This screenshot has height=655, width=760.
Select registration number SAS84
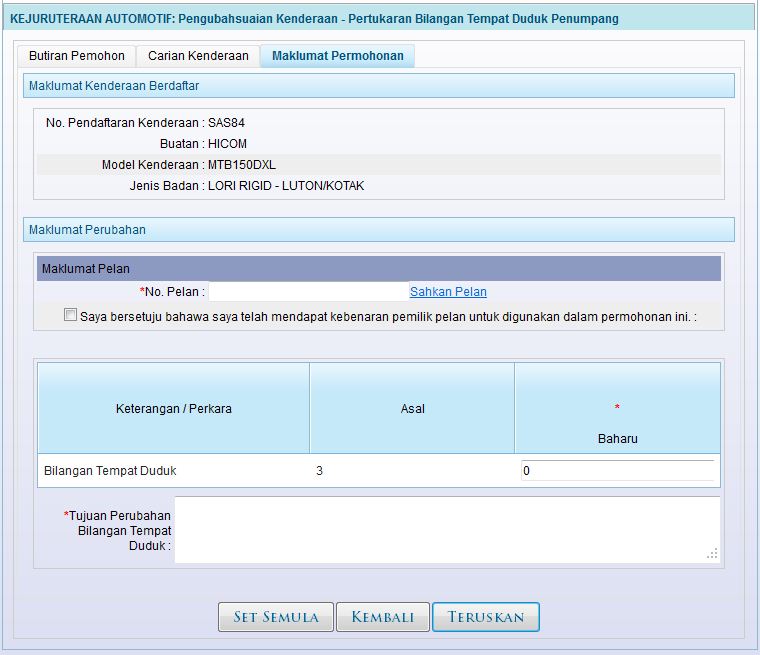[226, 123]
